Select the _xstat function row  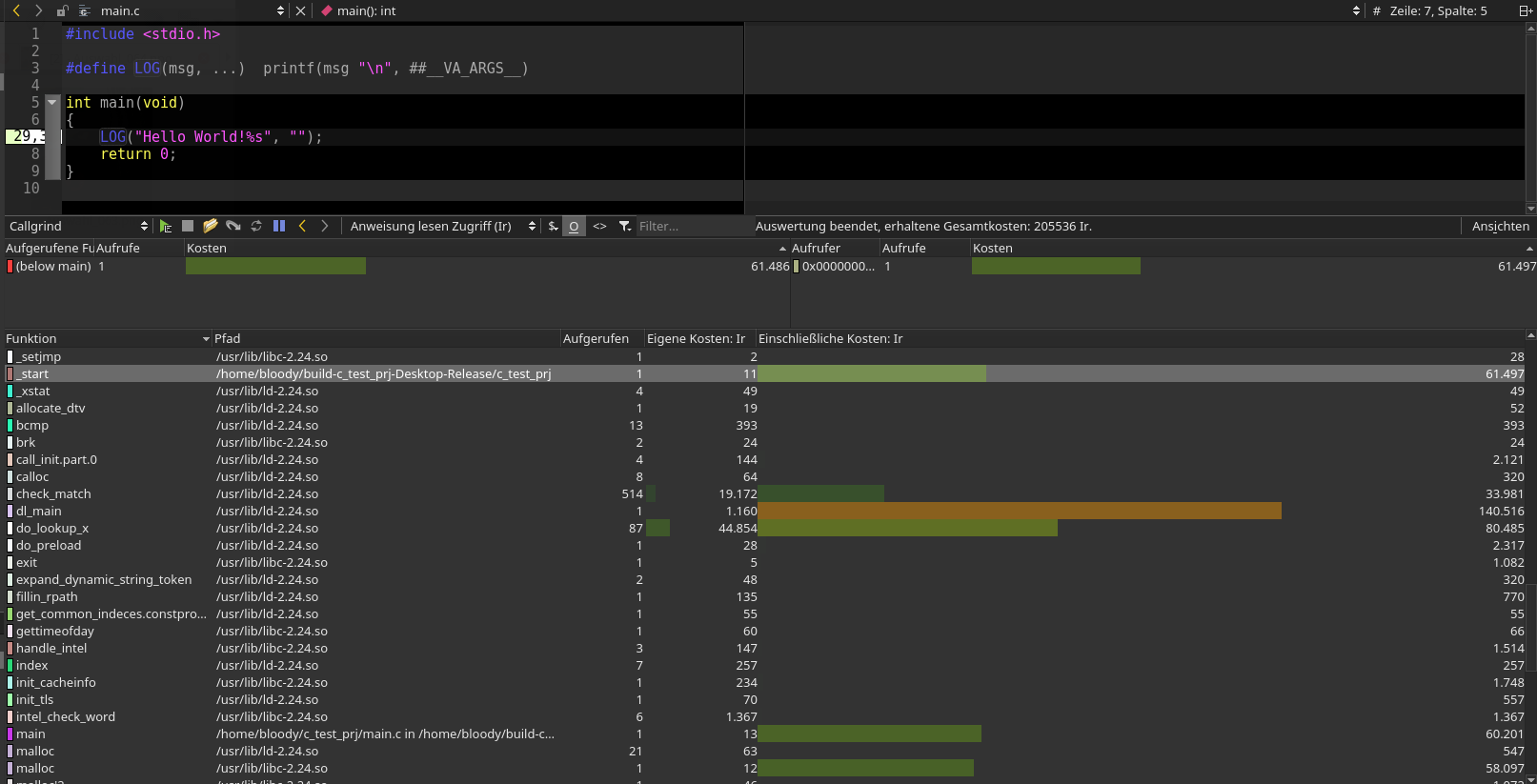click(764, 391)
